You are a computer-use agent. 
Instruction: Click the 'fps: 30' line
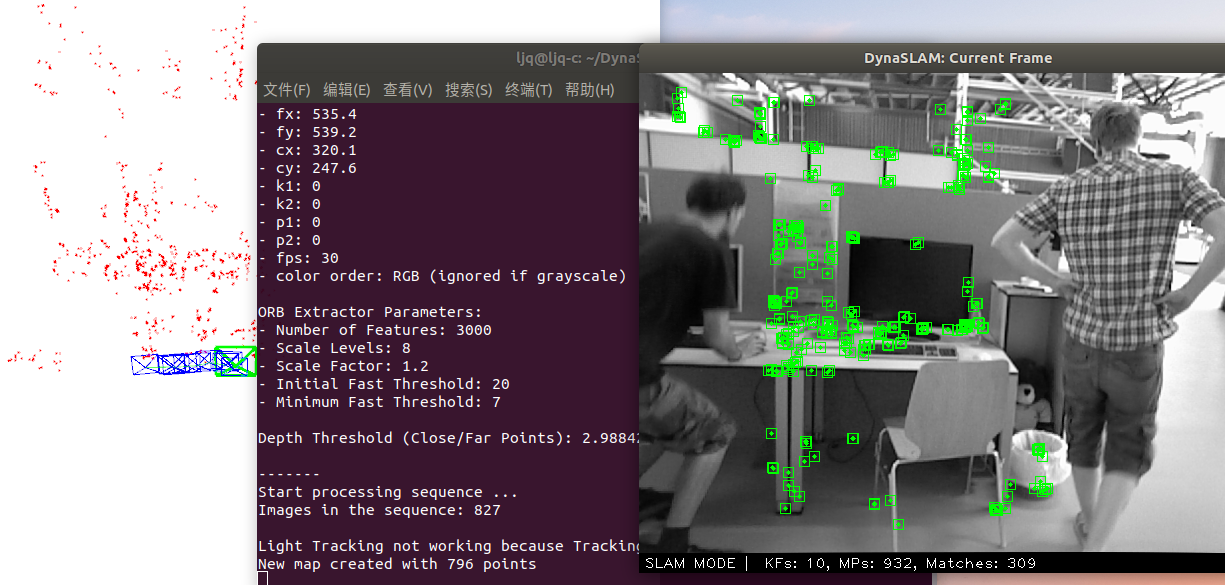pos(299,258)
